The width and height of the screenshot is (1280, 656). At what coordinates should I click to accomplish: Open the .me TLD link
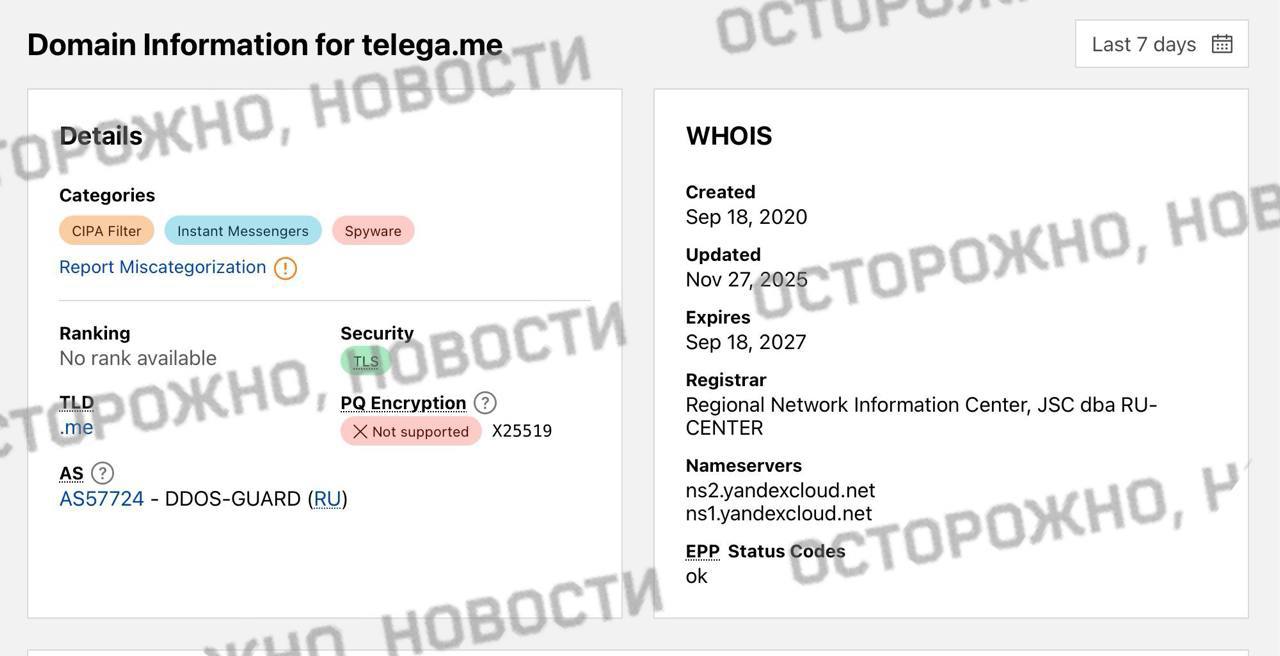tap(76, 427)
